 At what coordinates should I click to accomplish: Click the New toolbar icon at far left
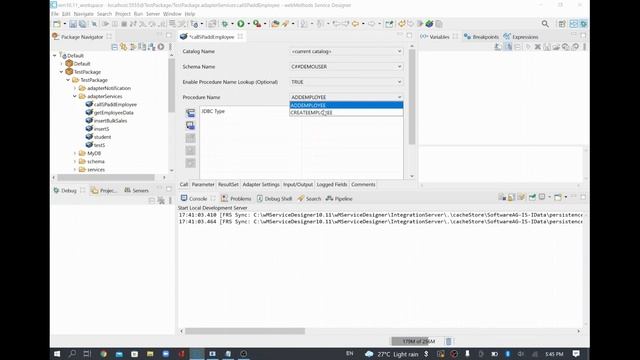point(57,24)
